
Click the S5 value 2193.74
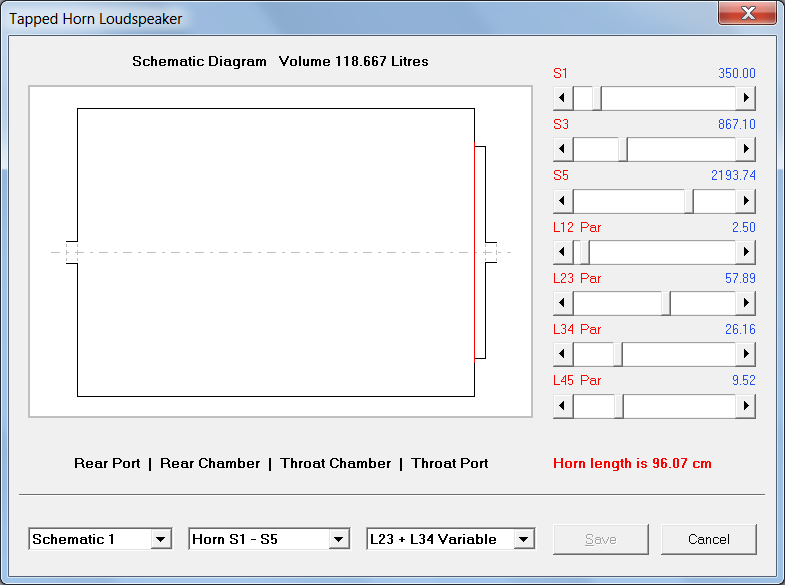(733, 175)
